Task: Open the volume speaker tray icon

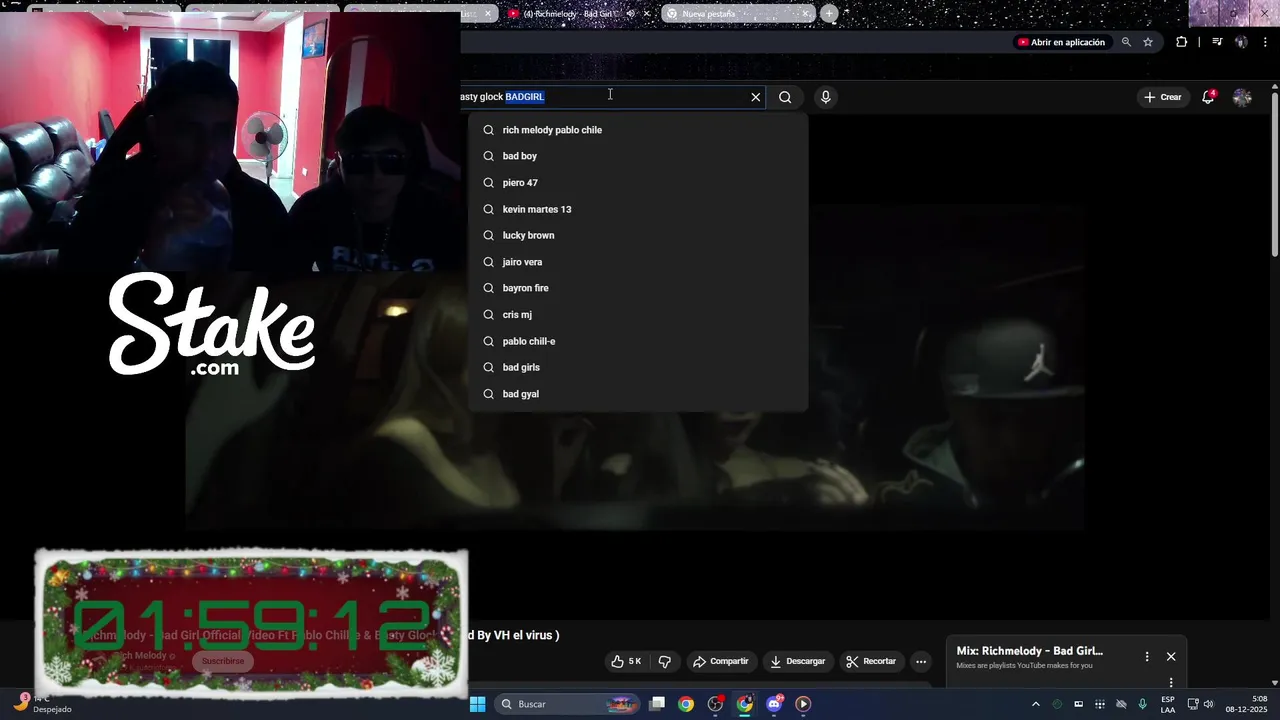Action: (1208, 704)
